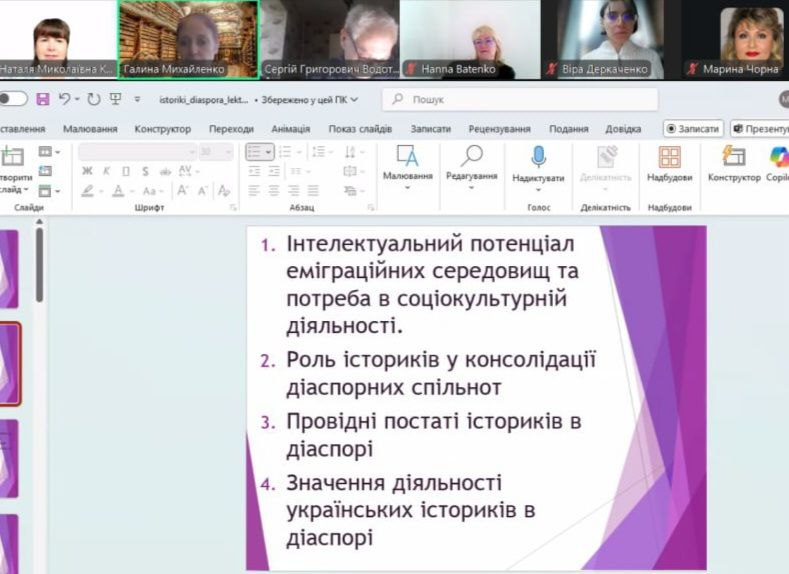This screenshot has height=574, width=789.
Task: Click the Save icon in quick access toolbar
Action: [42, 99]
